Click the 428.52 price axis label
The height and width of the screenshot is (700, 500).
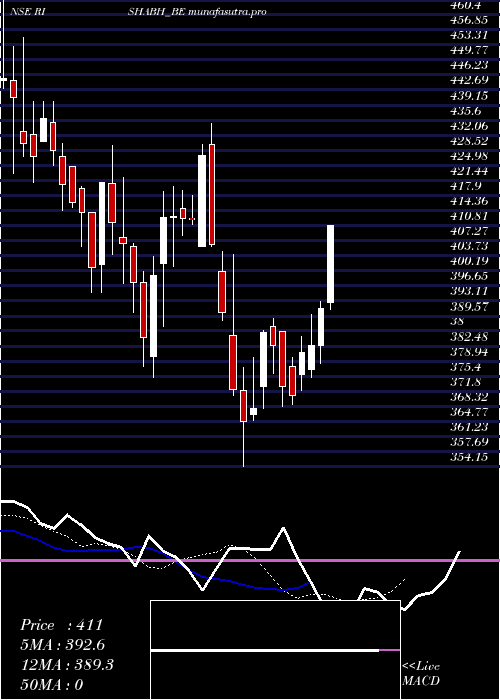pos(469,142)
